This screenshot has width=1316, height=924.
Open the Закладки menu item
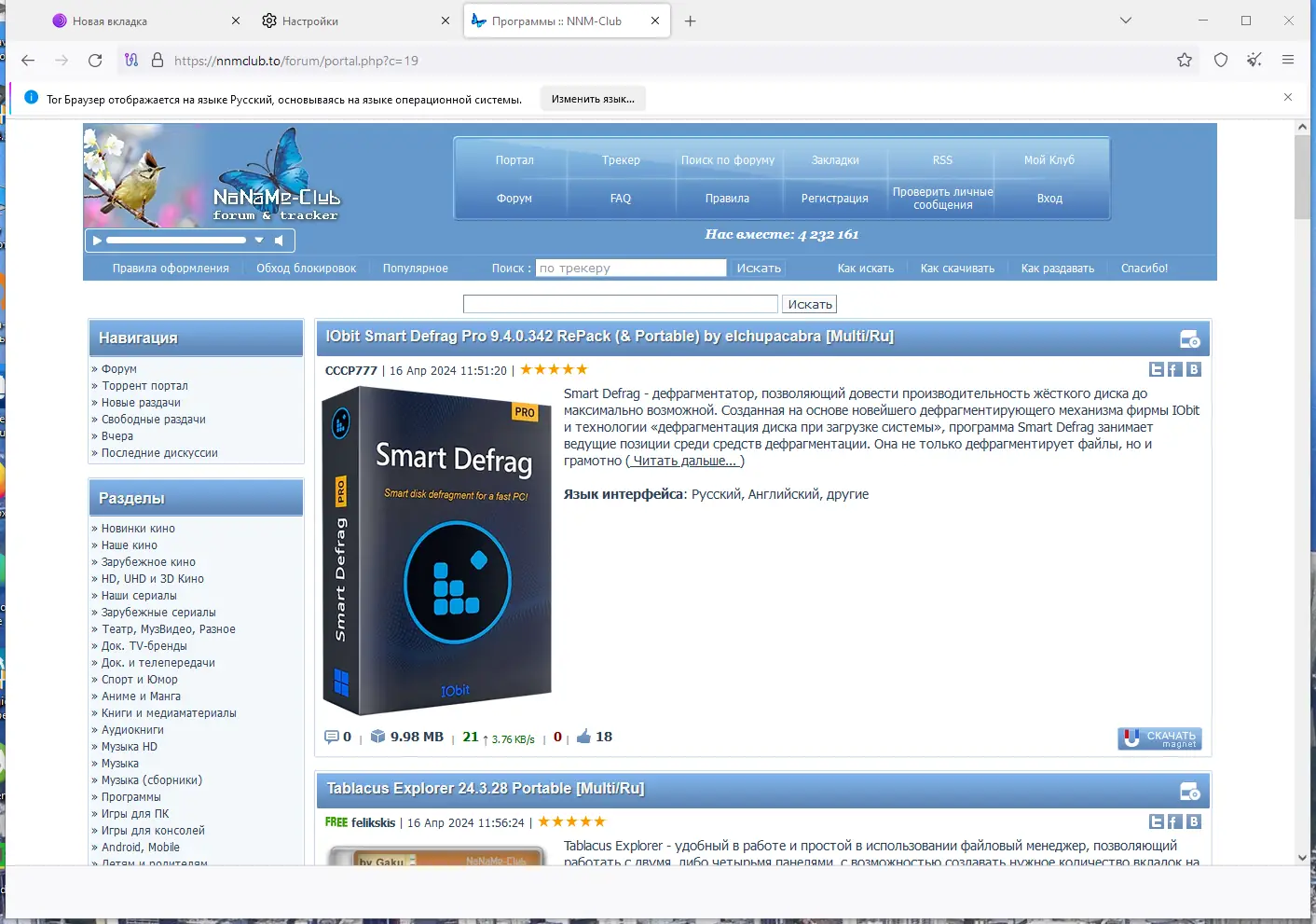click(x=835, y=160)
